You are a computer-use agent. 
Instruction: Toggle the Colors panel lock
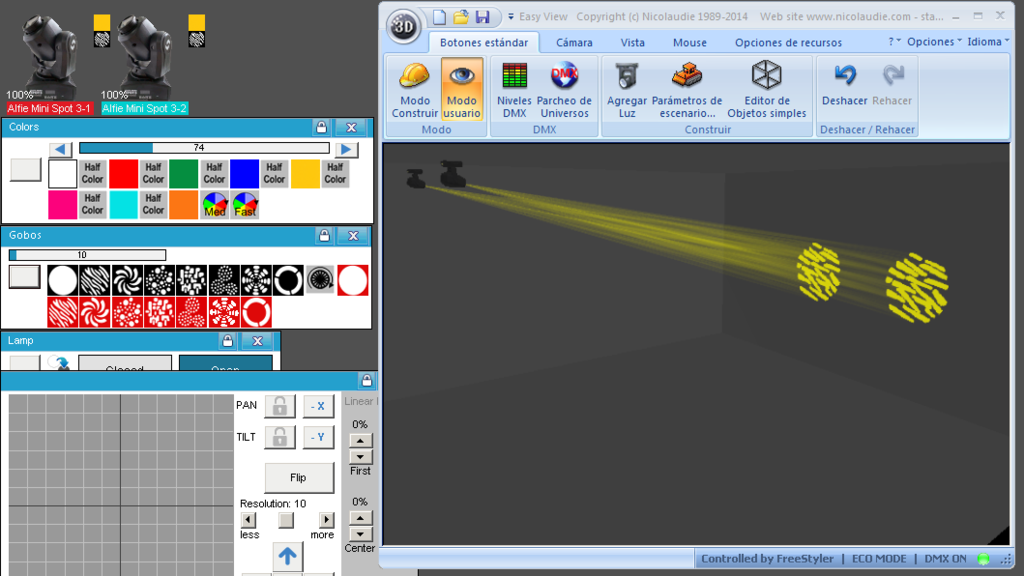click(321, 127)
